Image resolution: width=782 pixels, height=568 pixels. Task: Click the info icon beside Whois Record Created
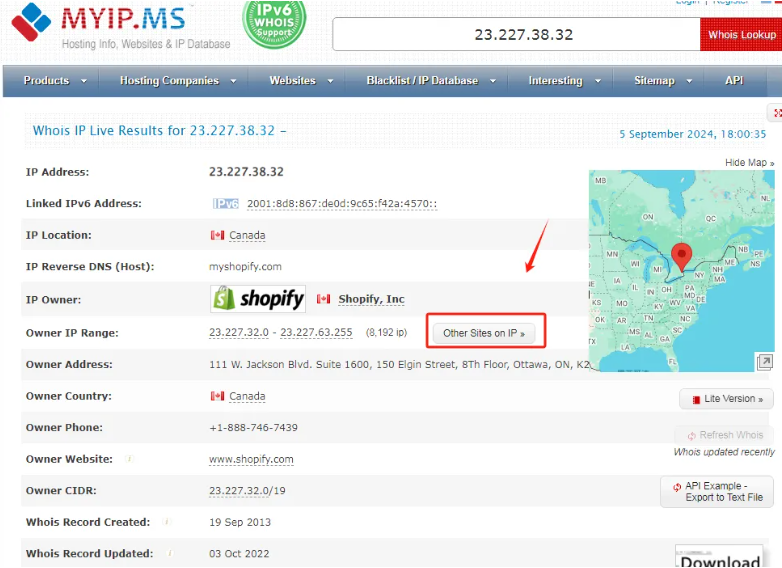167,522
